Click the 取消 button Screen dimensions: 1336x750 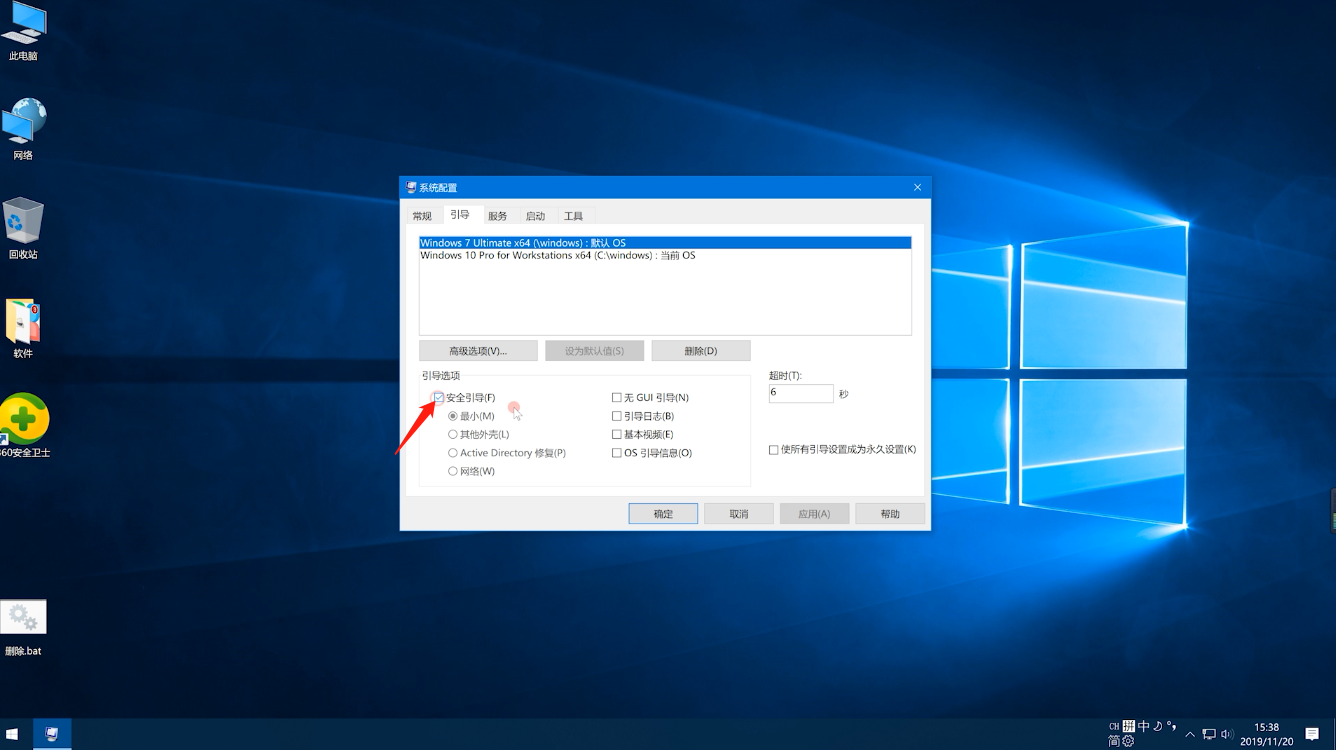click(739, 514)
